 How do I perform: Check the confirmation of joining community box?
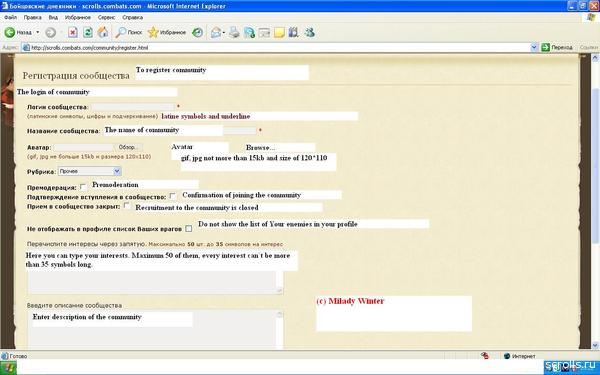click(173, 196)
